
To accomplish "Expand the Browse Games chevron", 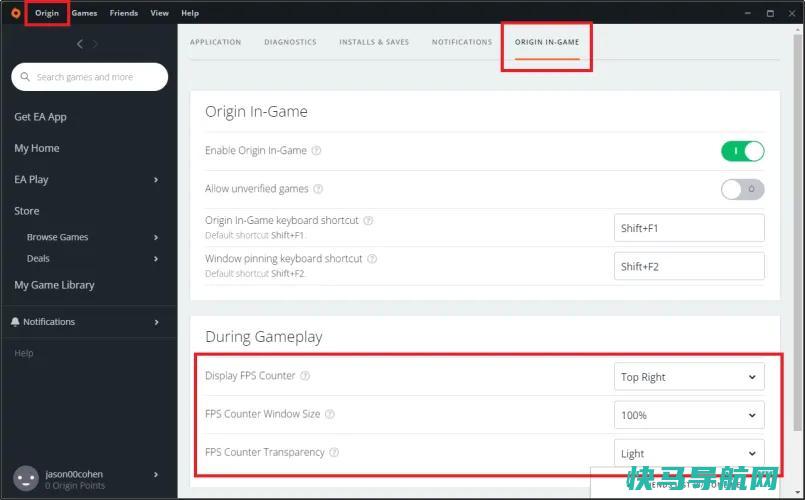I will click(x=156, y=237).
